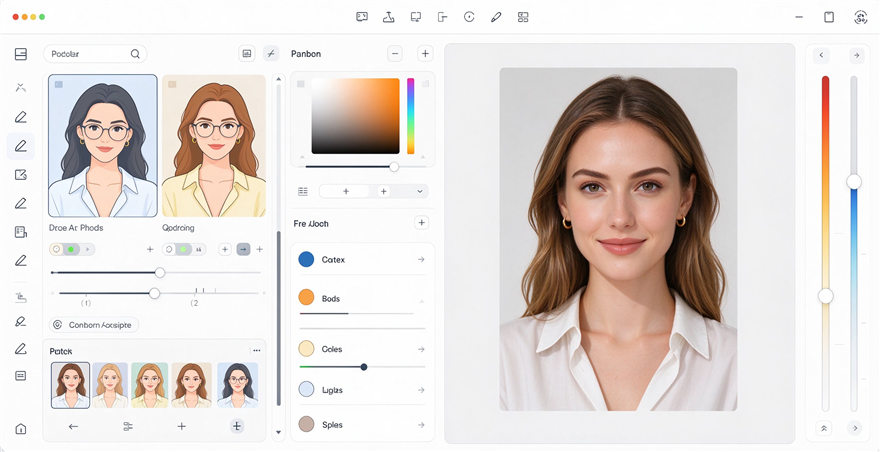Open the image view icon beside search
This screenshot has width=880, height=452.
pyautogui.click(x=246, y=54)
